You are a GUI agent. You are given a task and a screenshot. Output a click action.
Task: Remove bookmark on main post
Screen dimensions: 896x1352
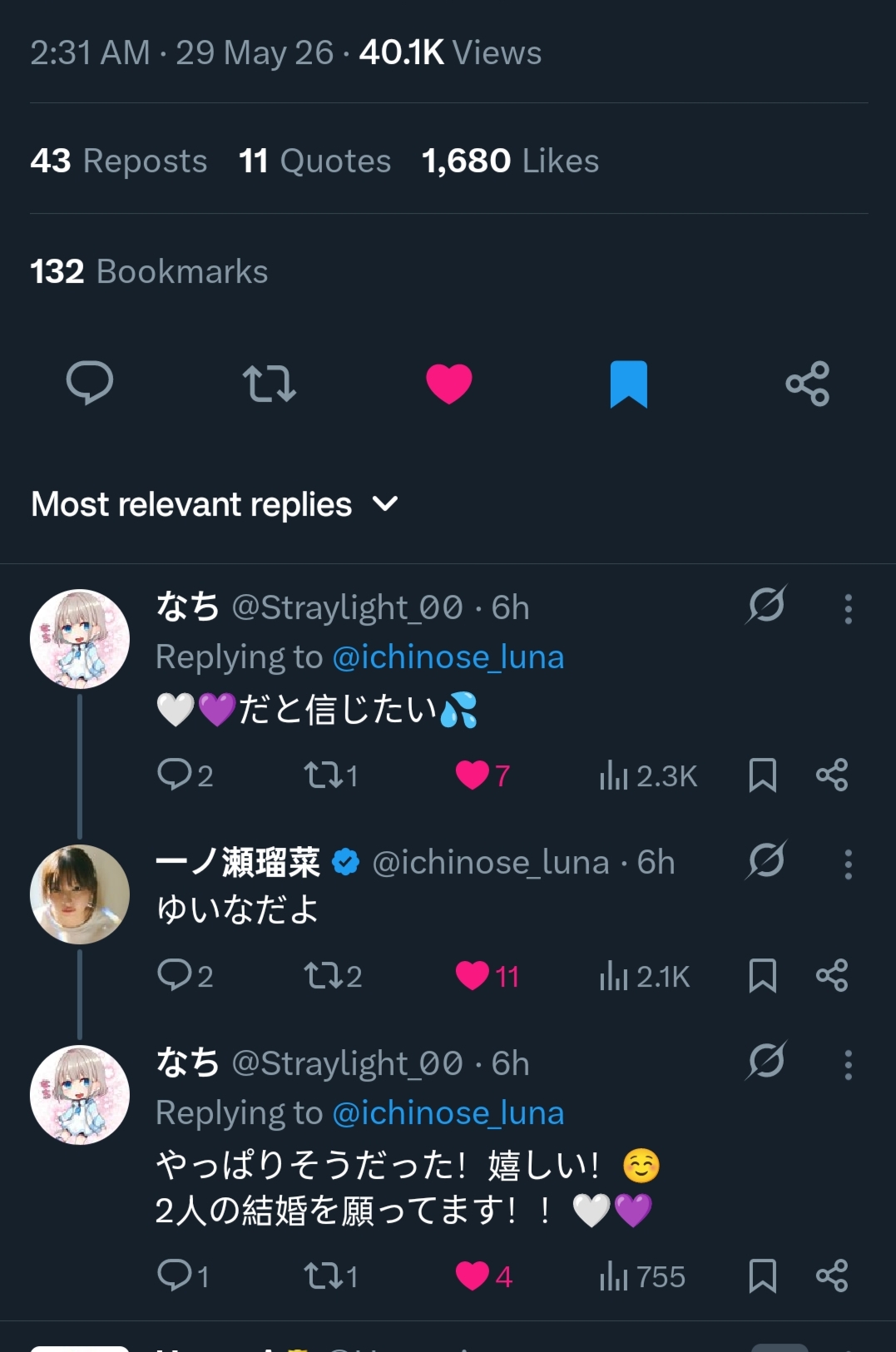tap(629, 384)
